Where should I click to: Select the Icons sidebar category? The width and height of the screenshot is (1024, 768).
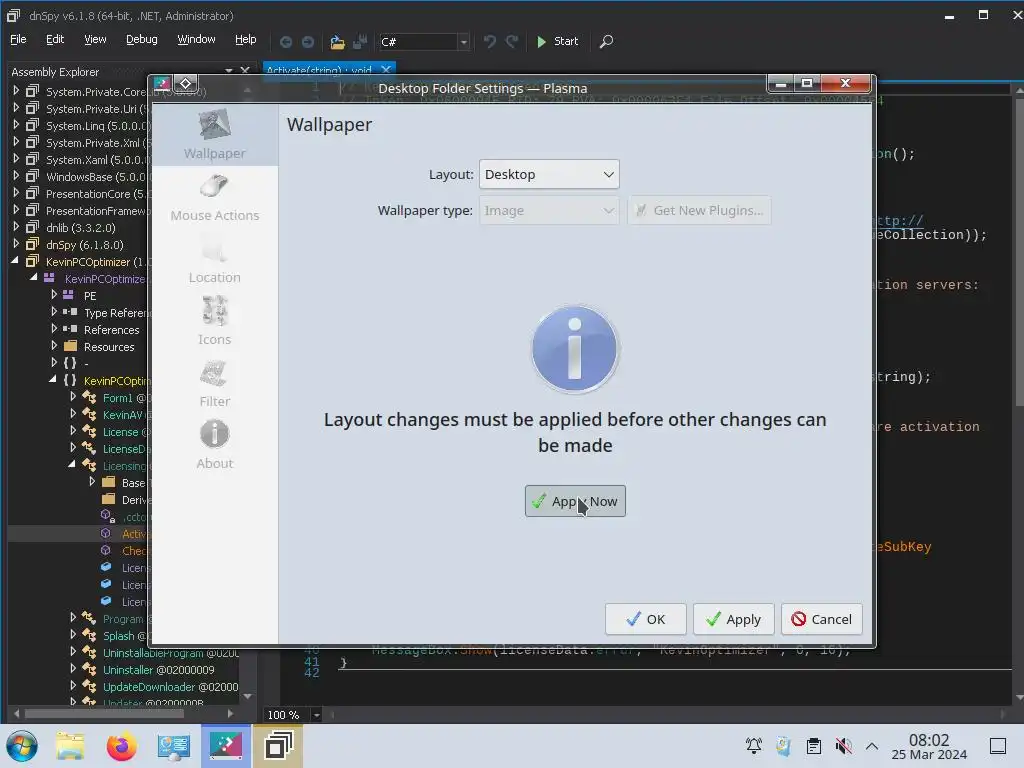[x=215, y=323]
